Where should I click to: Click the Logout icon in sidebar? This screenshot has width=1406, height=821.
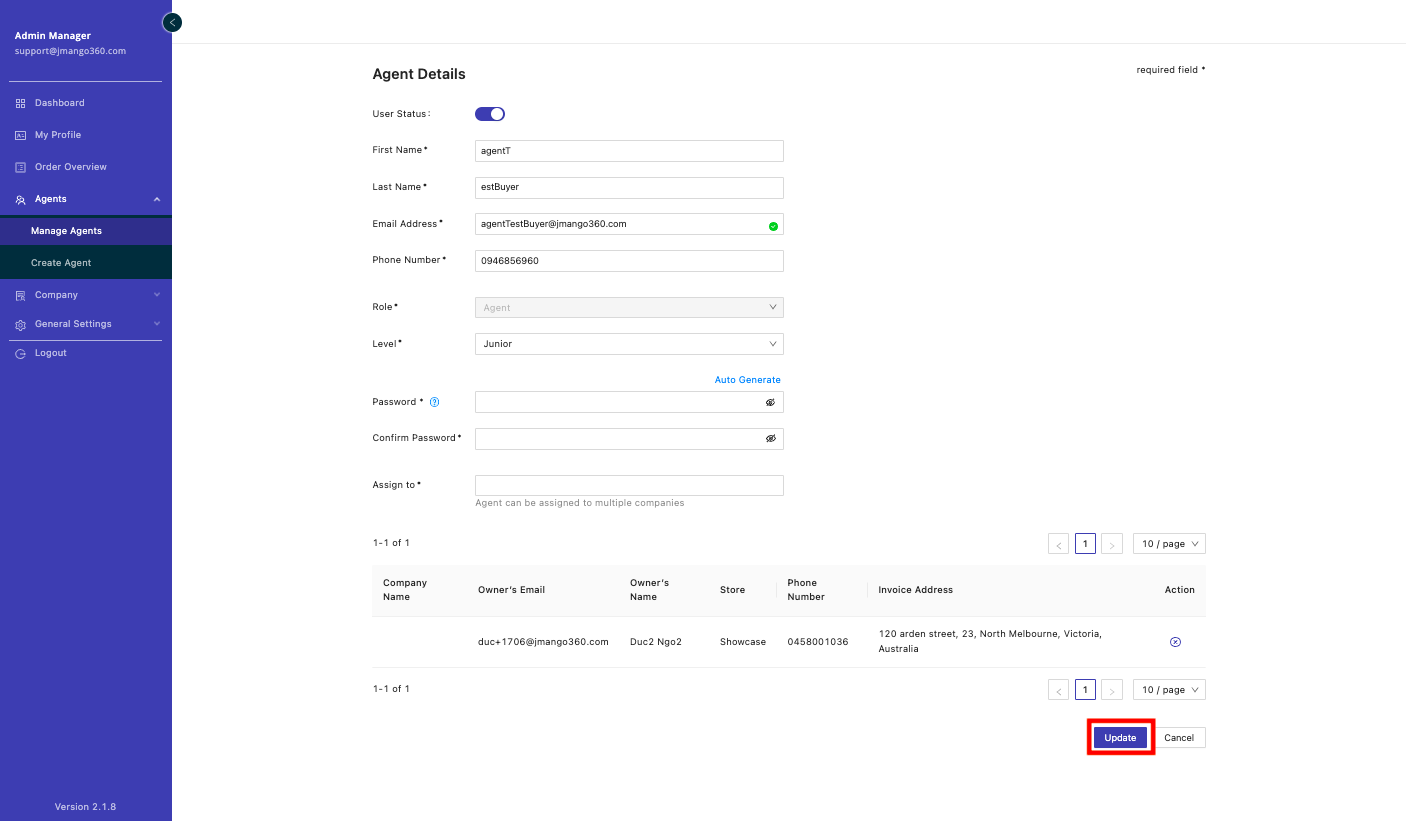[20, 353]
